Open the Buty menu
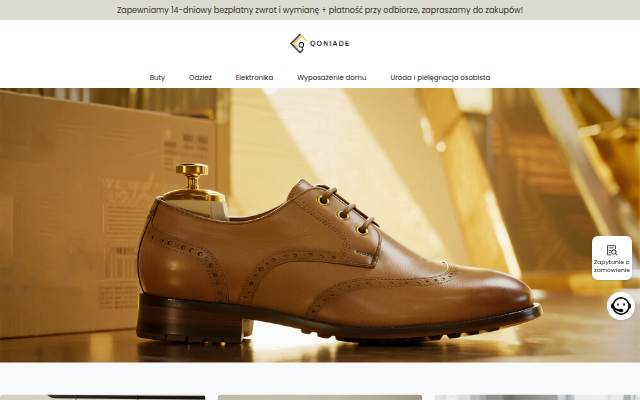The height and width of the screenshot is (400, 640). point(157,78)
